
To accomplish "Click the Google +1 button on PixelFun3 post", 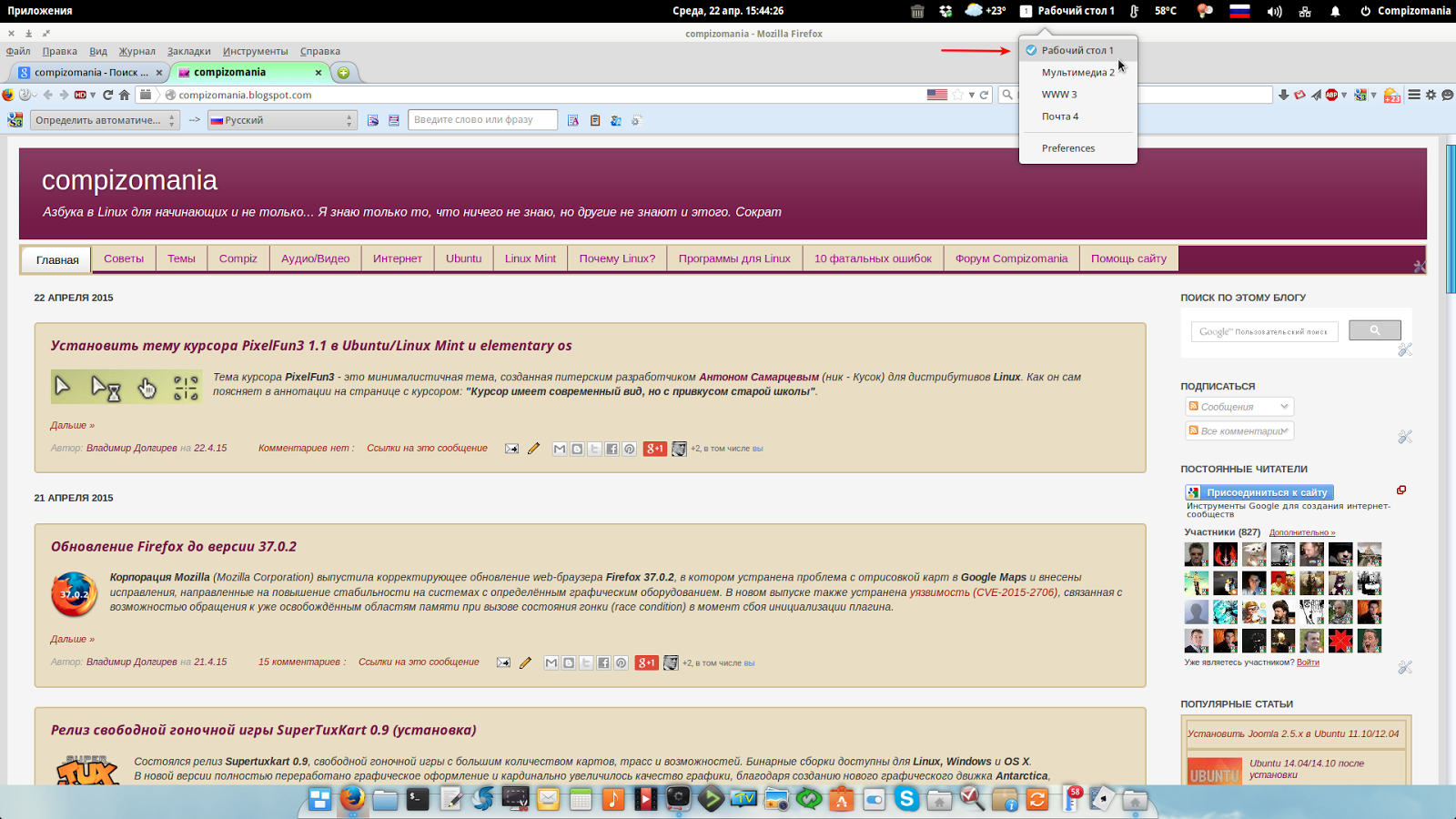I will (x=655, y=449).
